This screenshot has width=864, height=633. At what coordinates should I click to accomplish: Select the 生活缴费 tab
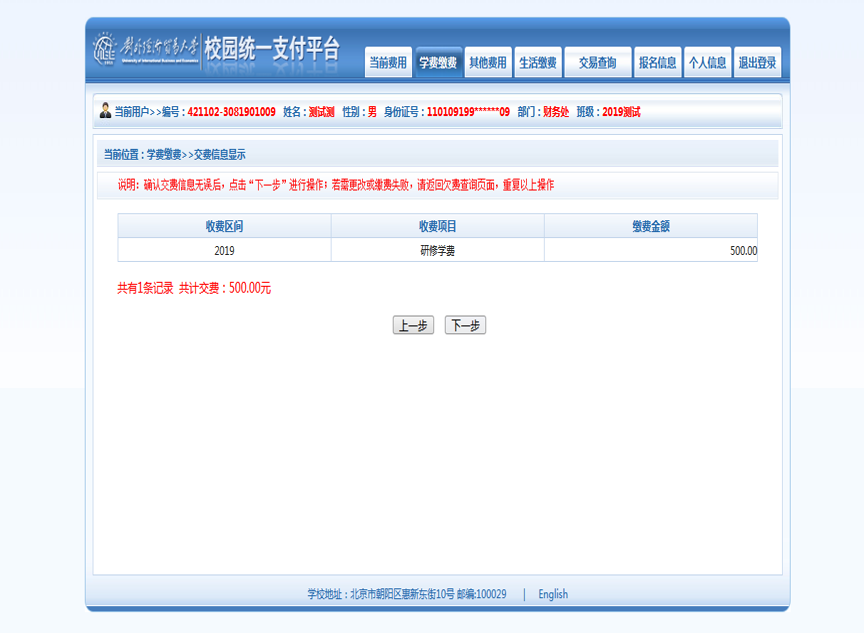(538, 62)
